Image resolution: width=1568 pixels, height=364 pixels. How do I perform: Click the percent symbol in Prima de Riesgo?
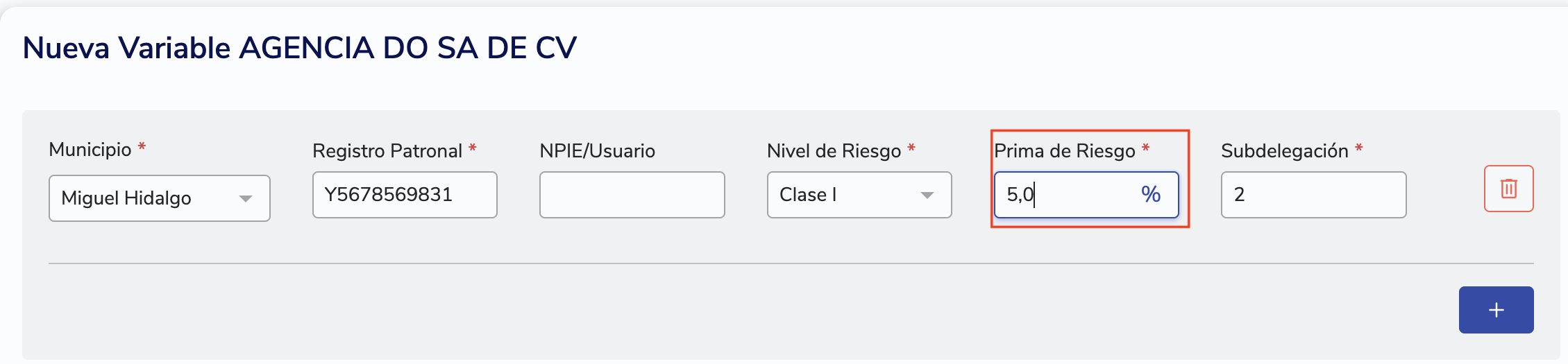(x=1150, y=194)
